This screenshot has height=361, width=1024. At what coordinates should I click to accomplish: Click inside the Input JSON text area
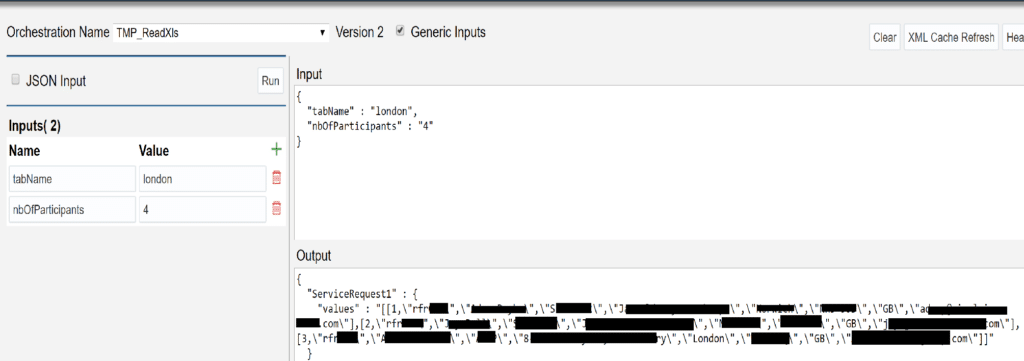pos(659,163)
